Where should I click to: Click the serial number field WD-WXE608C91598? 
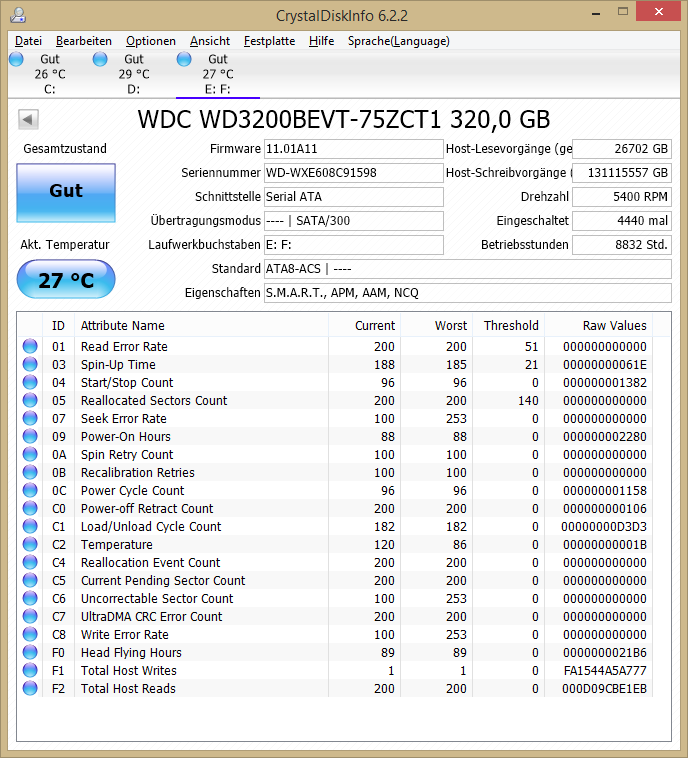353,173
